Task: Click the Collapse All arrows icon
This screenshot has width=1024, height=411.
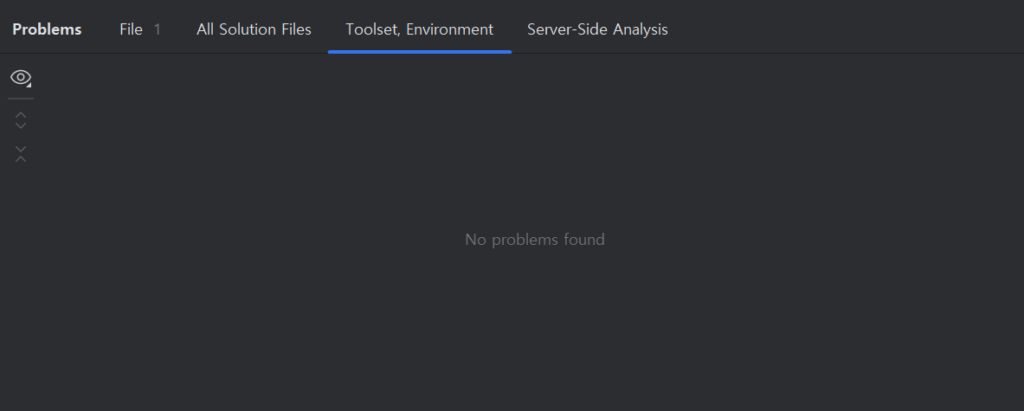Action: 21,154
